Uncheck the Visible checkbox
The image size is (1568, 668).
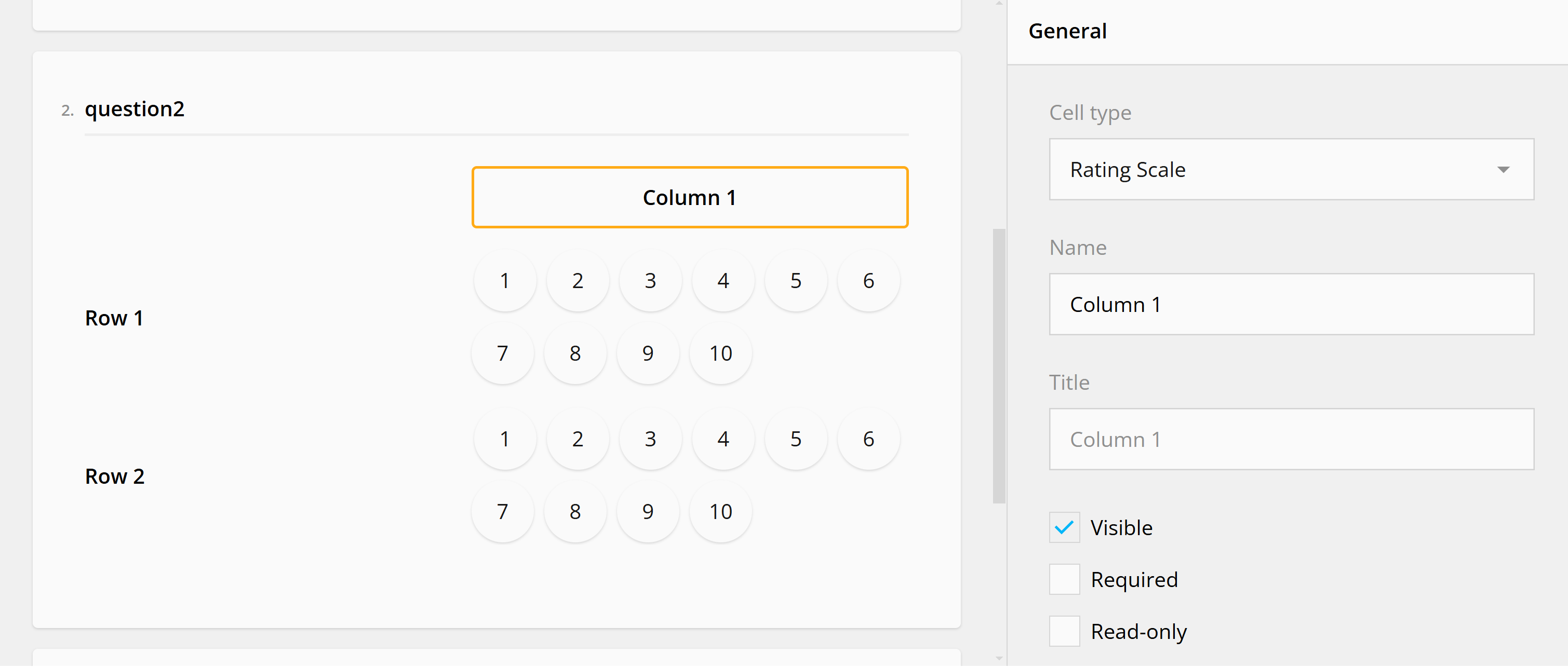(1064, 527)
